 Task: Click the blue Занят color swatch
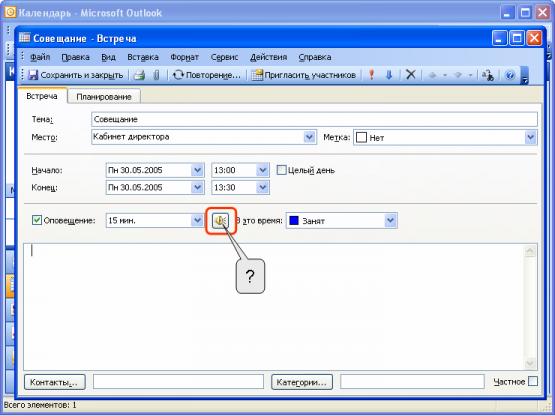click(294, 221)
